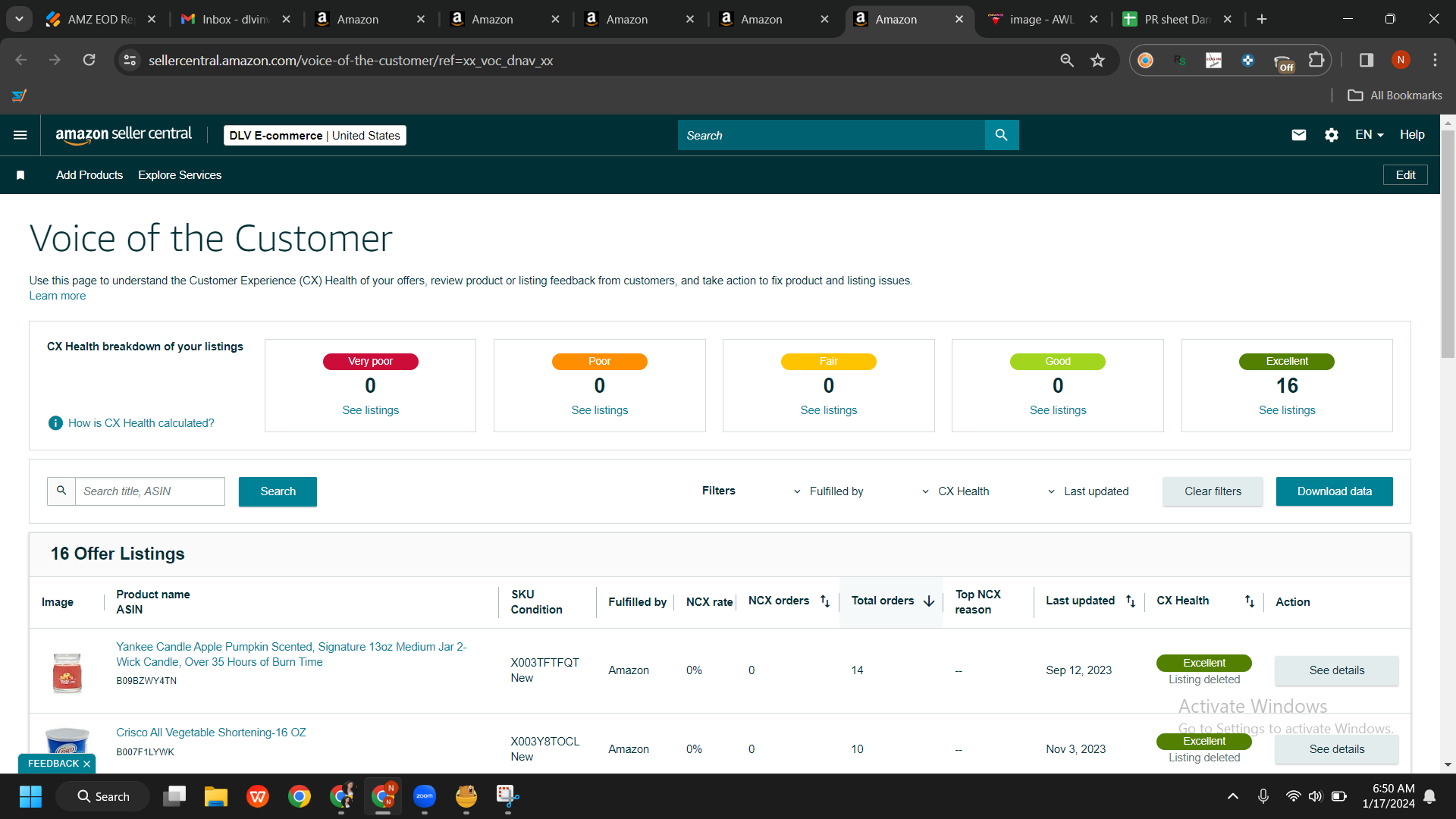Click the Download data button
This screenshot has width=1456, height=819.
[x=1334, y=491]
